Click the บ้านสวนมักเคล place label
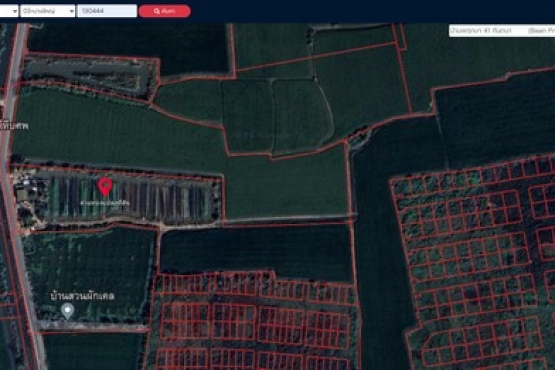Screen dimensions: 555x370 pyautogui.click(x=82, y=296)
